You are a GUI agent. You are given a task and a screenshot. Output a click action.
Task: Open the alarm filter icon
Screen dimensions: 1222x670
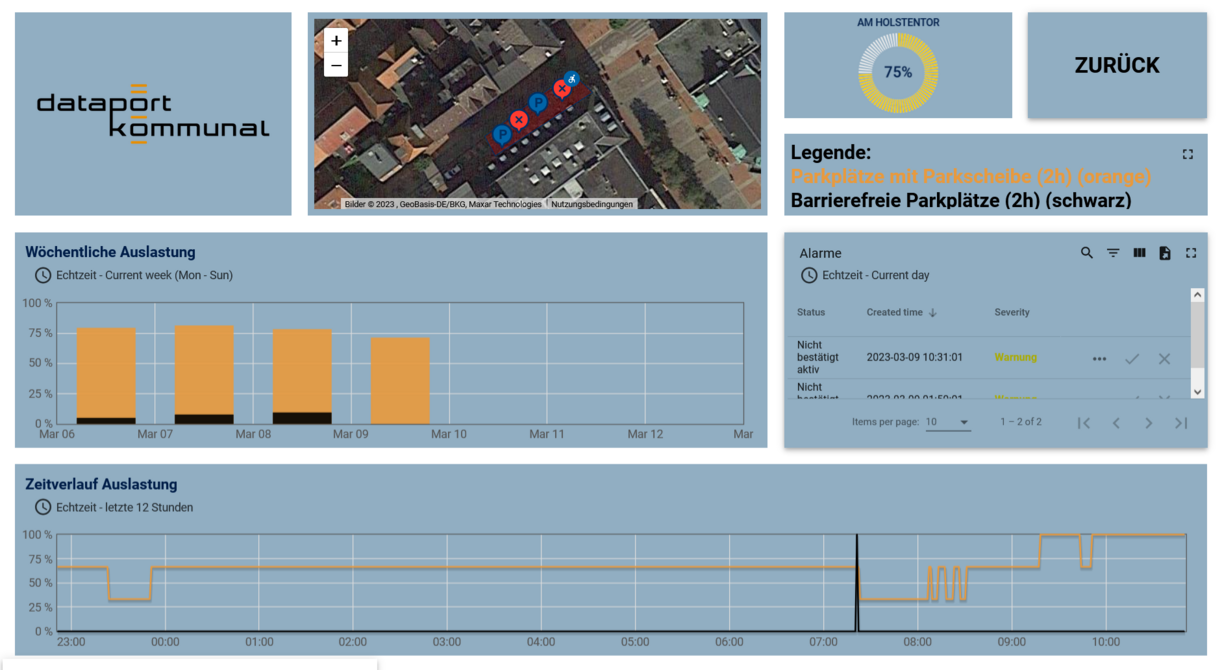click(x=1113, y=253)
